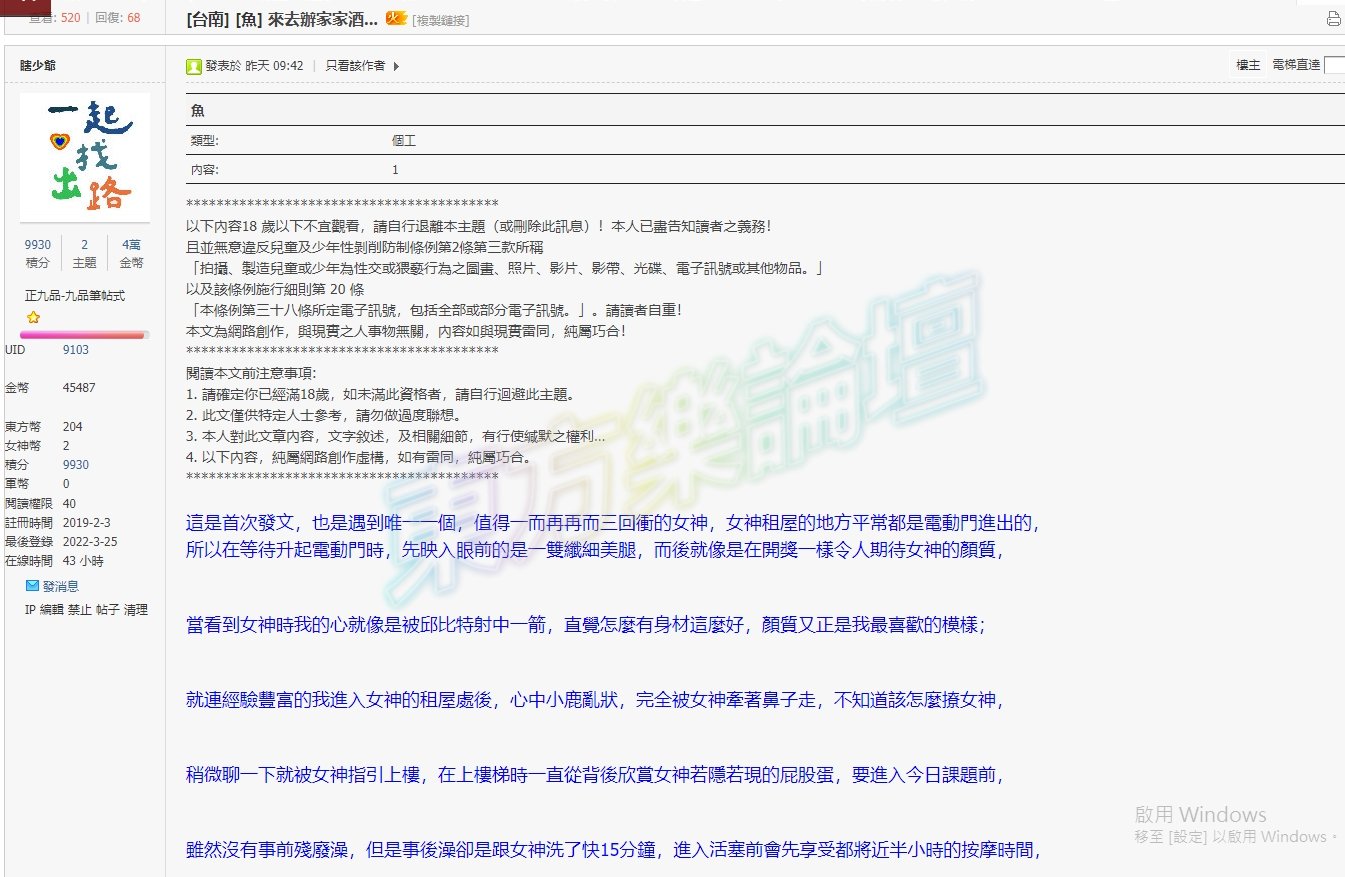Filter posts with 只看該作者
The width and height of the screenshot is (1345, 877).
354,66
